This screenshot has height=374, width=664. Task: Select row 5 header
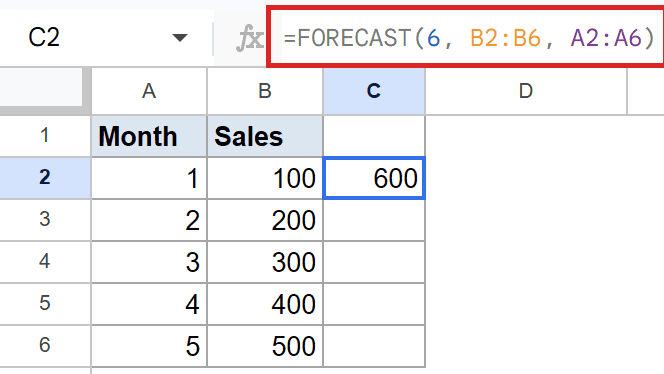point(45,303)
